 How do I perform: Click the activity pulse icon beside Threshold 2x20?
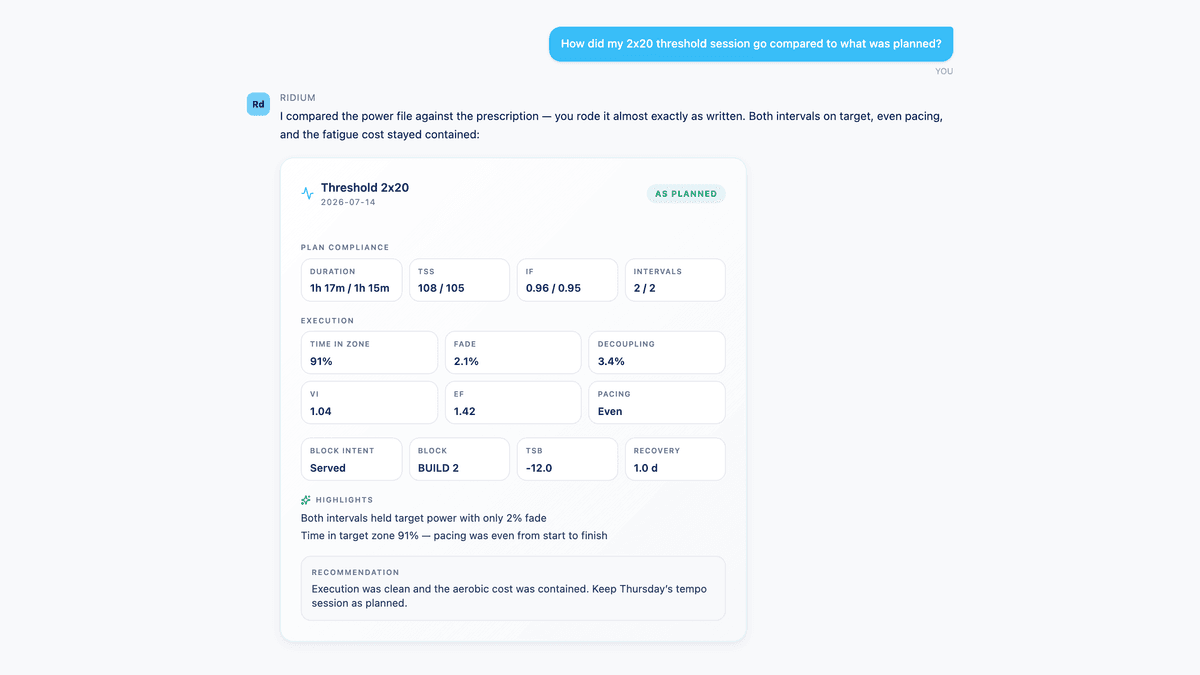coord(308,193)
